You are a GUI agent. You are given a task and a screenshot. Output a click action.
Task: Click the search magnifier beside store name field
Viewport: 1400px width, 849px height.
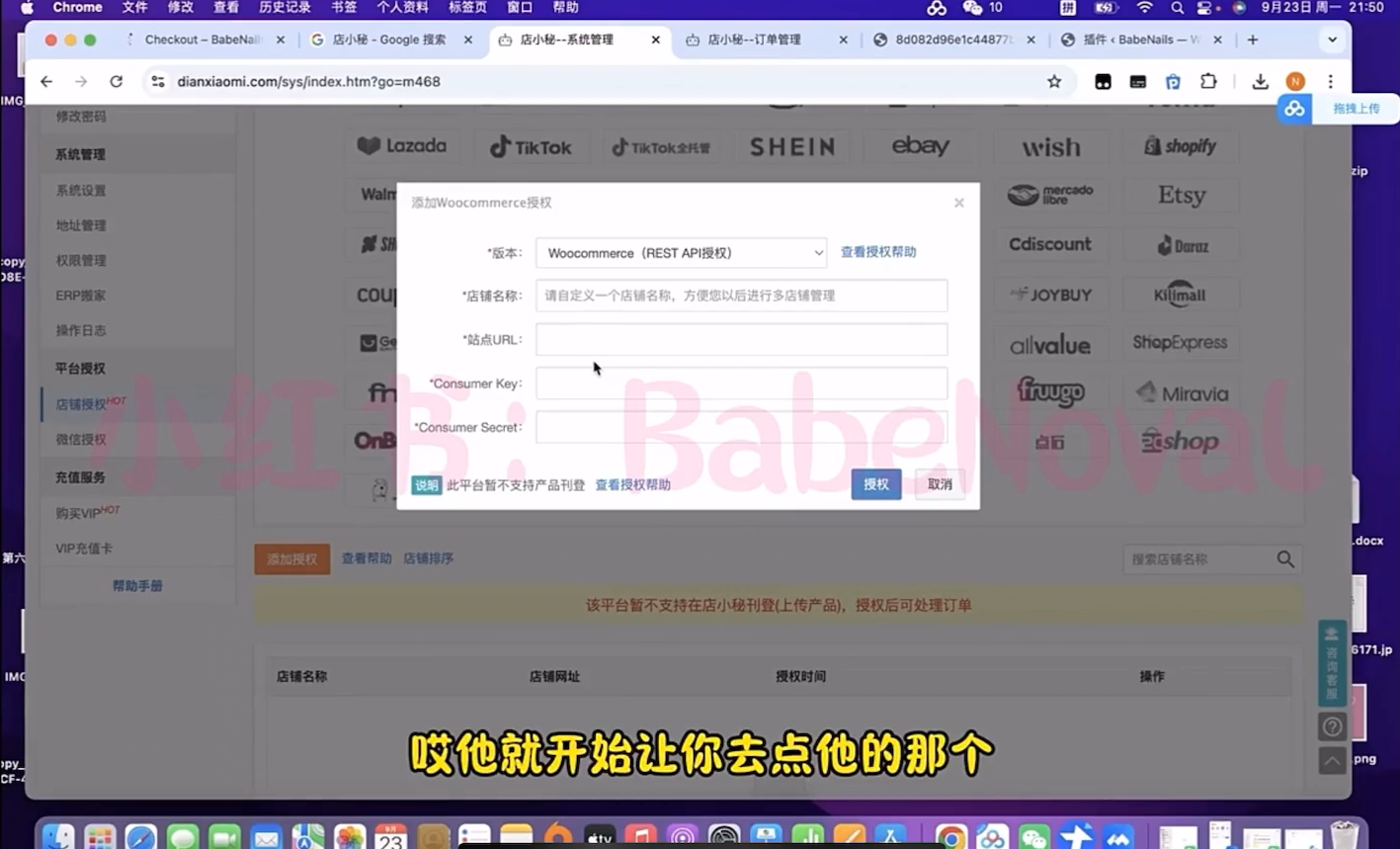[x=1284, y=559]
